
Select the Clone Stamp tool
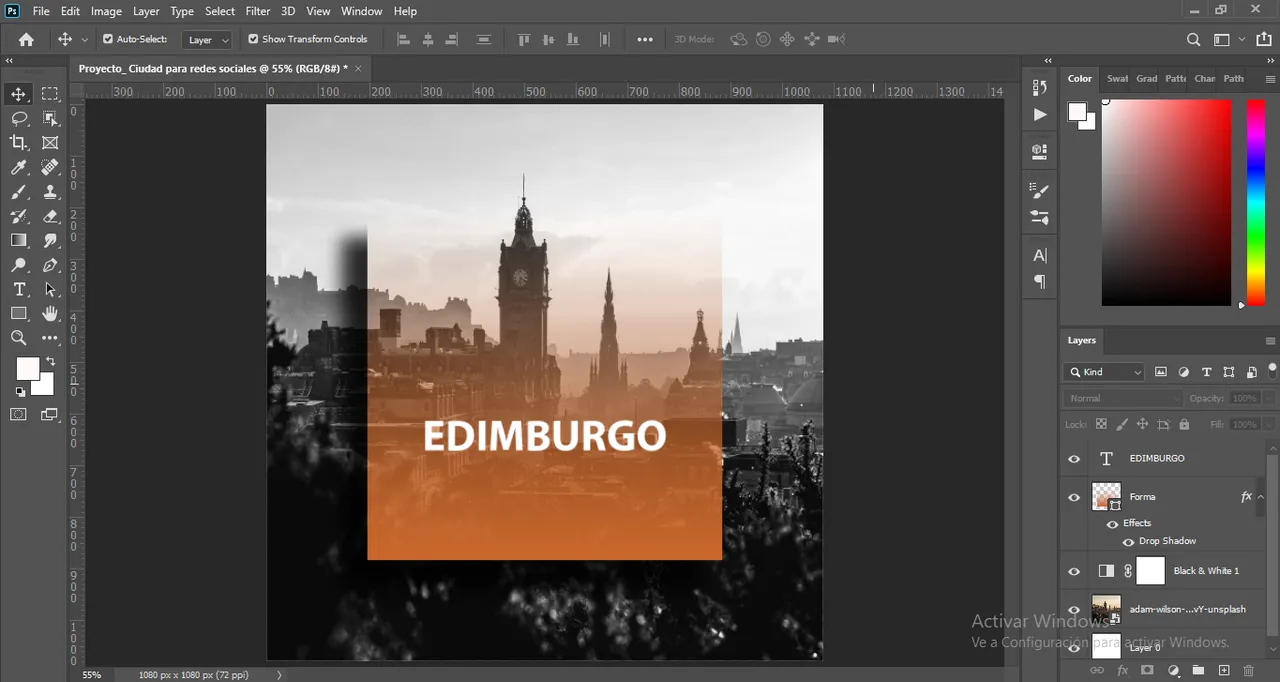[50, 192]
